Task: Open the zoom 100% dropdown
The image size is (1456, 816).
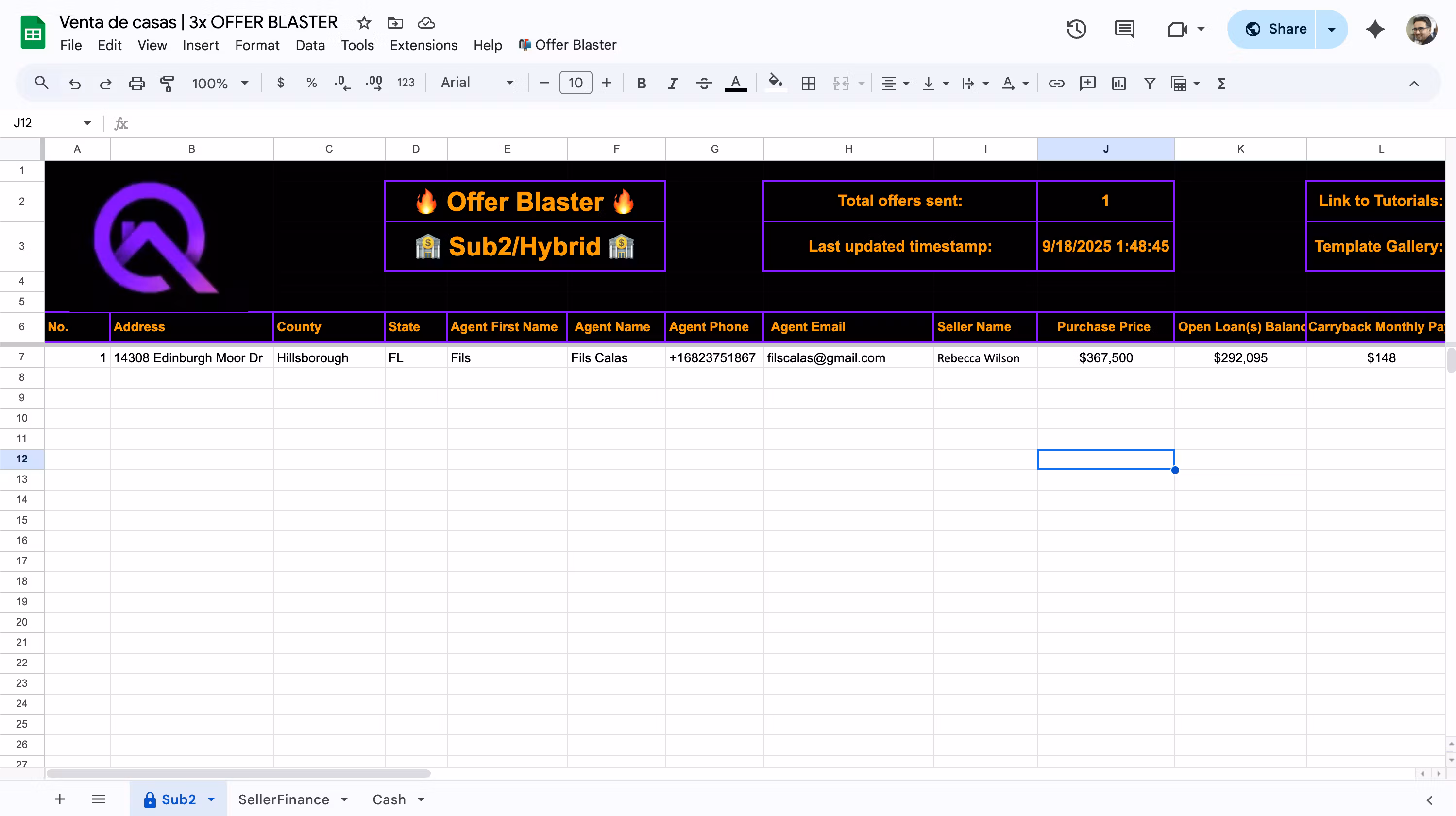Action: coord(220,84)
